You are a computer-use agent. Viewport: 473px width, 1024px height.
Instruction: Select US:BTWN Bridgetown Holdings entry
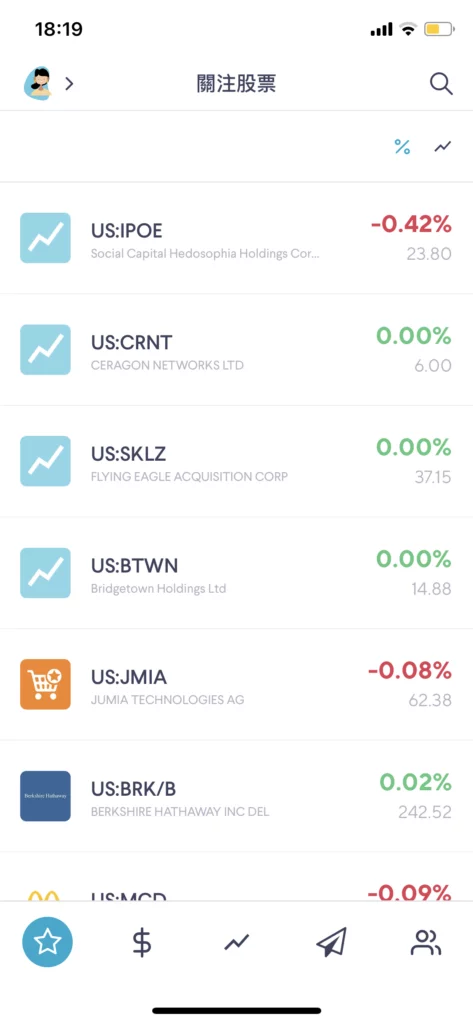(x=236, y=573)
